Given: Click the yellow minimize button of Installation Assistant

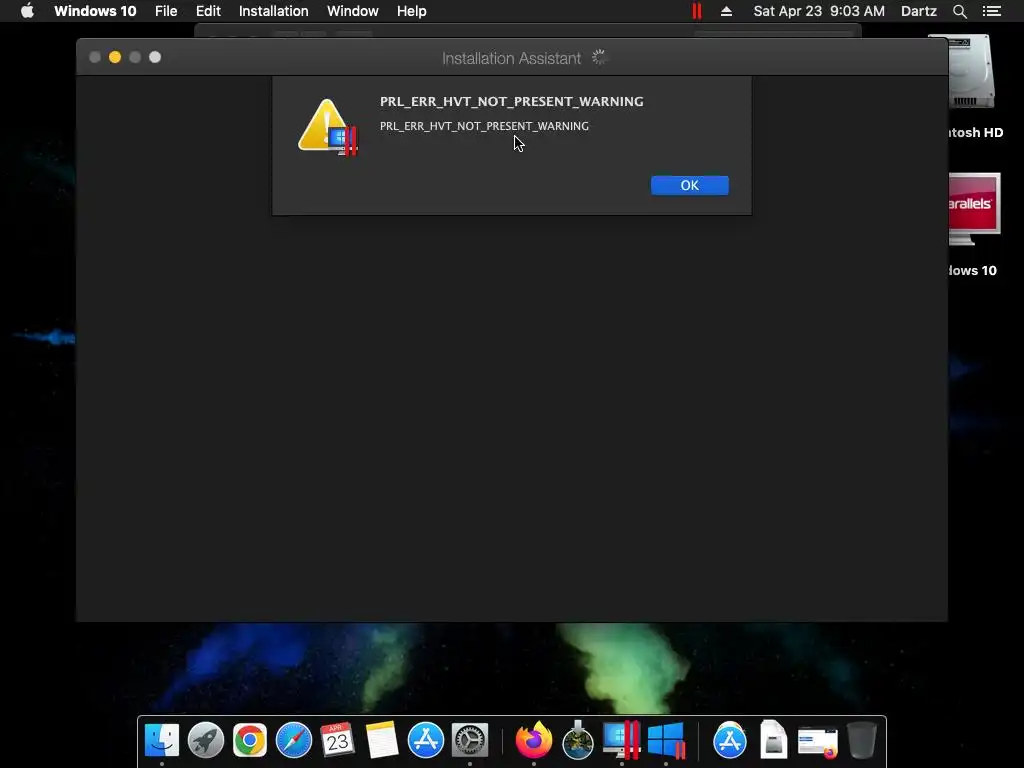Looking at the screenshot, I should [x=115, y=57].
